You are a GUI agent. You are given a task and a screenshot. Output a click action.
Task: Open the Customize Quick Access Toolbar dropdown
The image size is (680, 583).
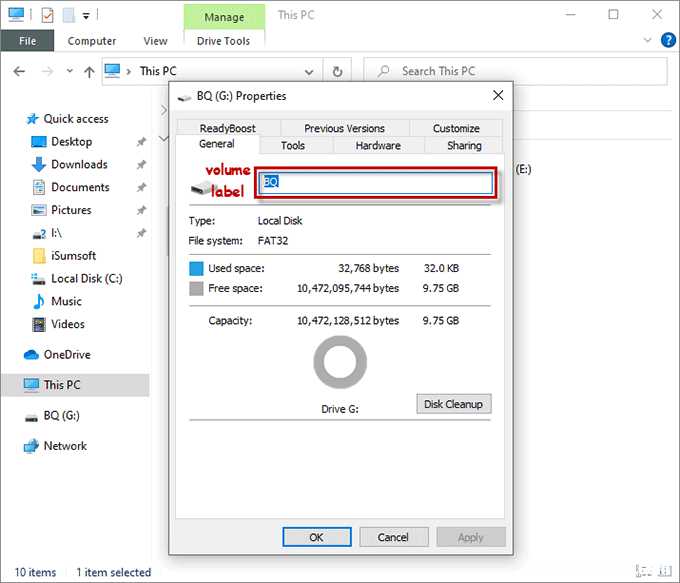86,16
